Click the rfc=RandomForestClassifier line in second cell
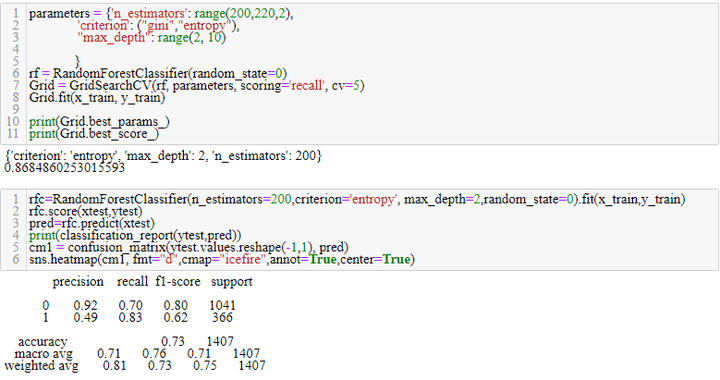 (357, 199)
